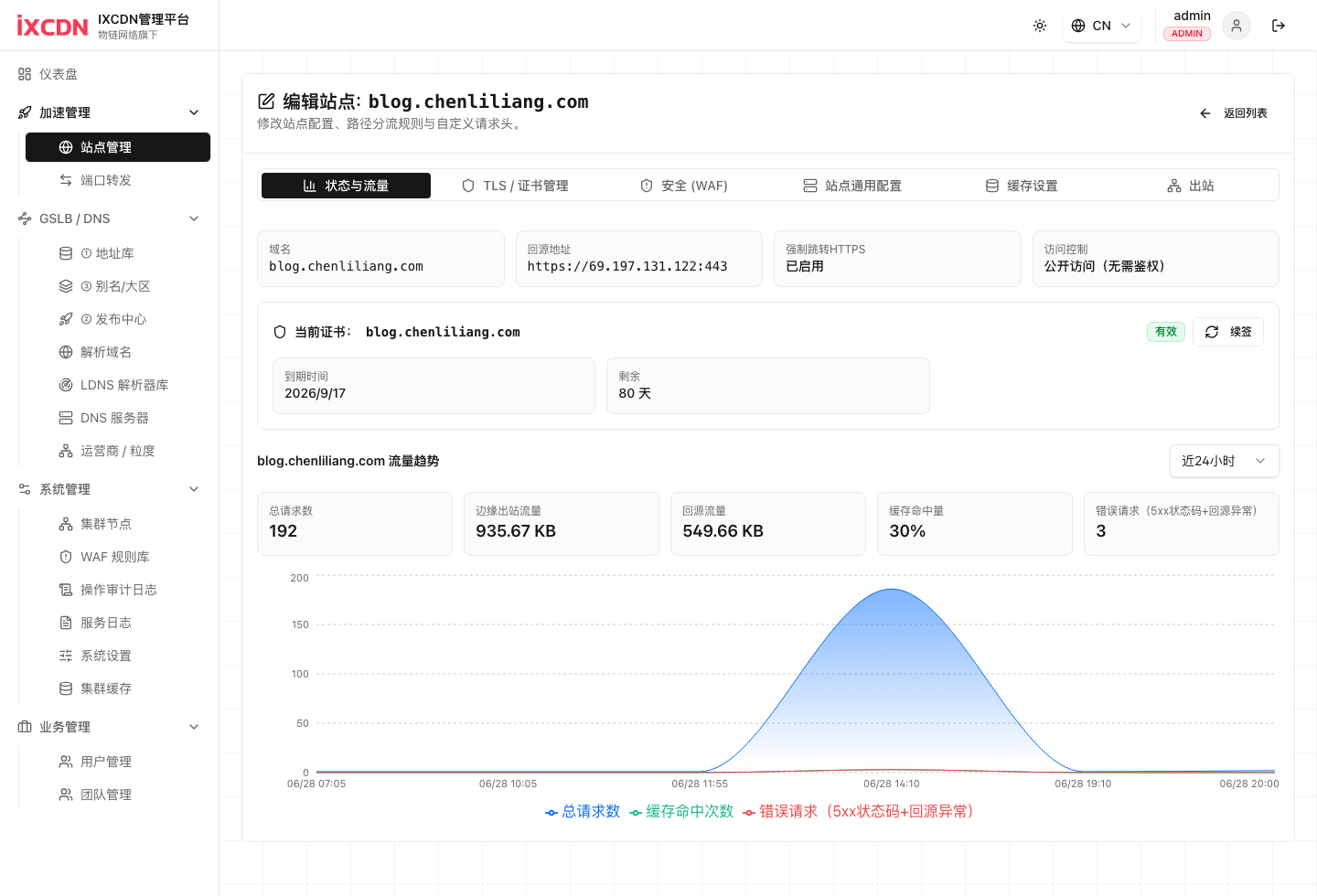1317x896 pixels.
Task: Click the sliders icon beside 系统设置
Action: click(66, 656)
